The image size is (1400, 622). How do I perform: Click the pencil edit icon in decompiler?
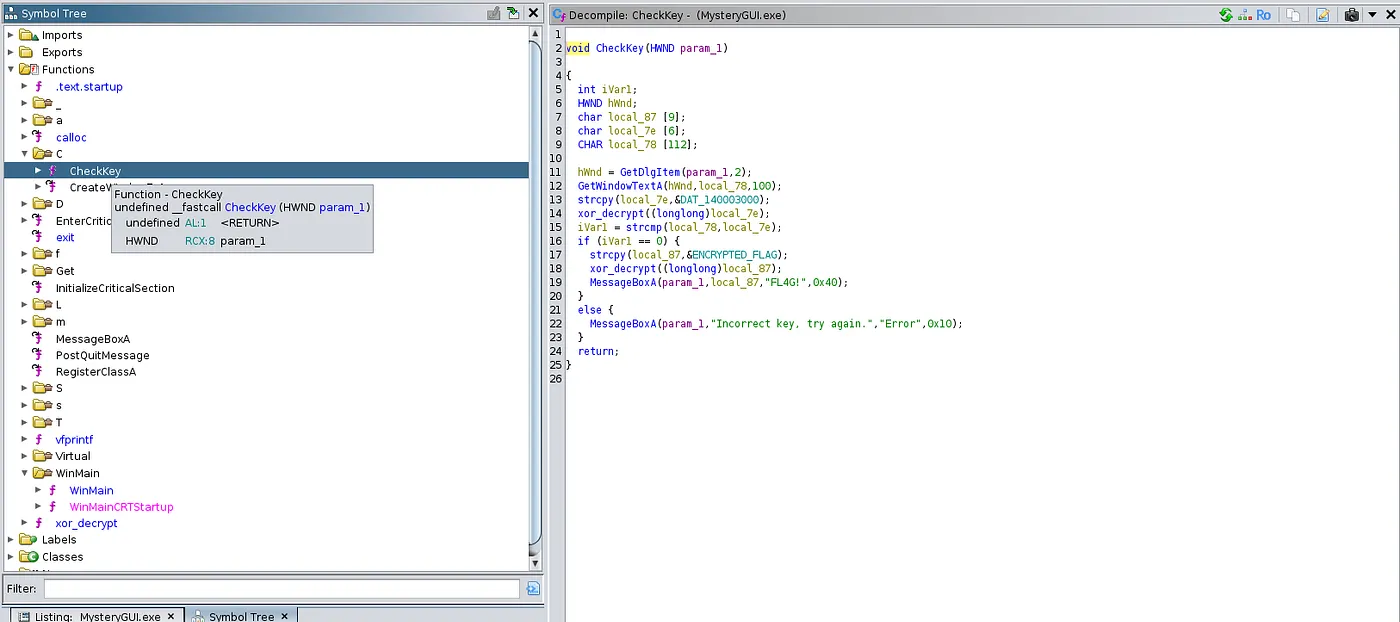(x=1322, y=15)
